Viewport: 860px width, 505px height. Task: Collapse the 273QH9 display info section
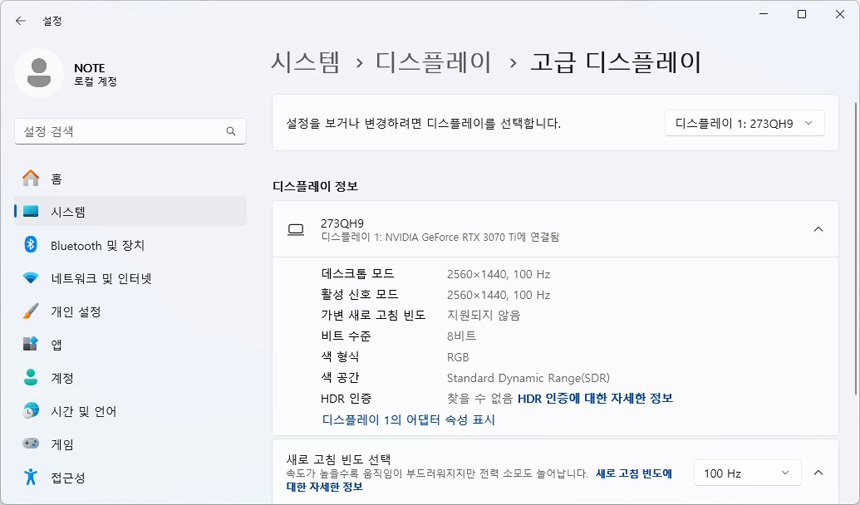click(x=818, y=229)
